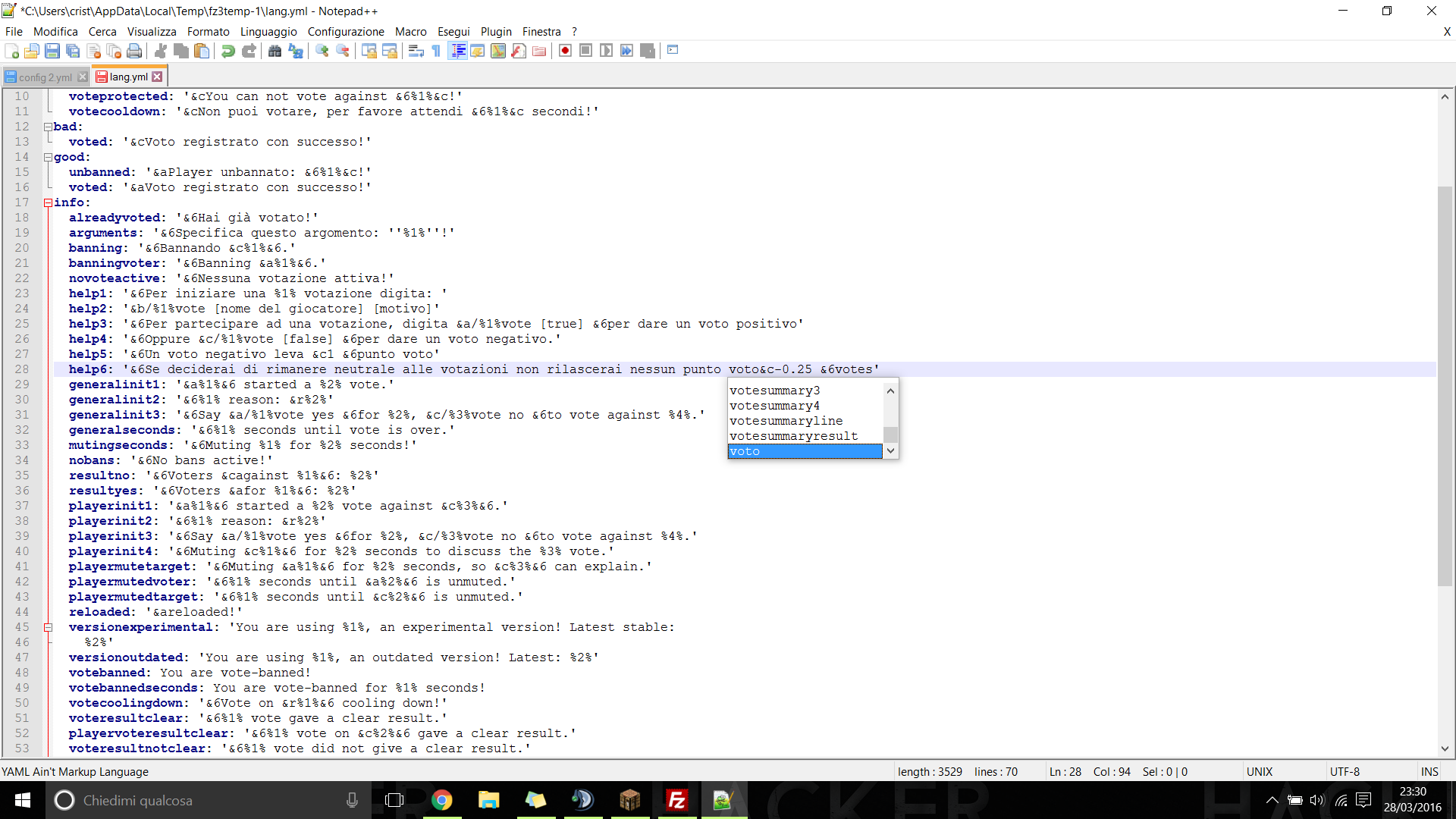The height and width of the screenshot is (819, 1456).
Task: Collapse the versionexperimental fold marker
Action: coord(48,627)
